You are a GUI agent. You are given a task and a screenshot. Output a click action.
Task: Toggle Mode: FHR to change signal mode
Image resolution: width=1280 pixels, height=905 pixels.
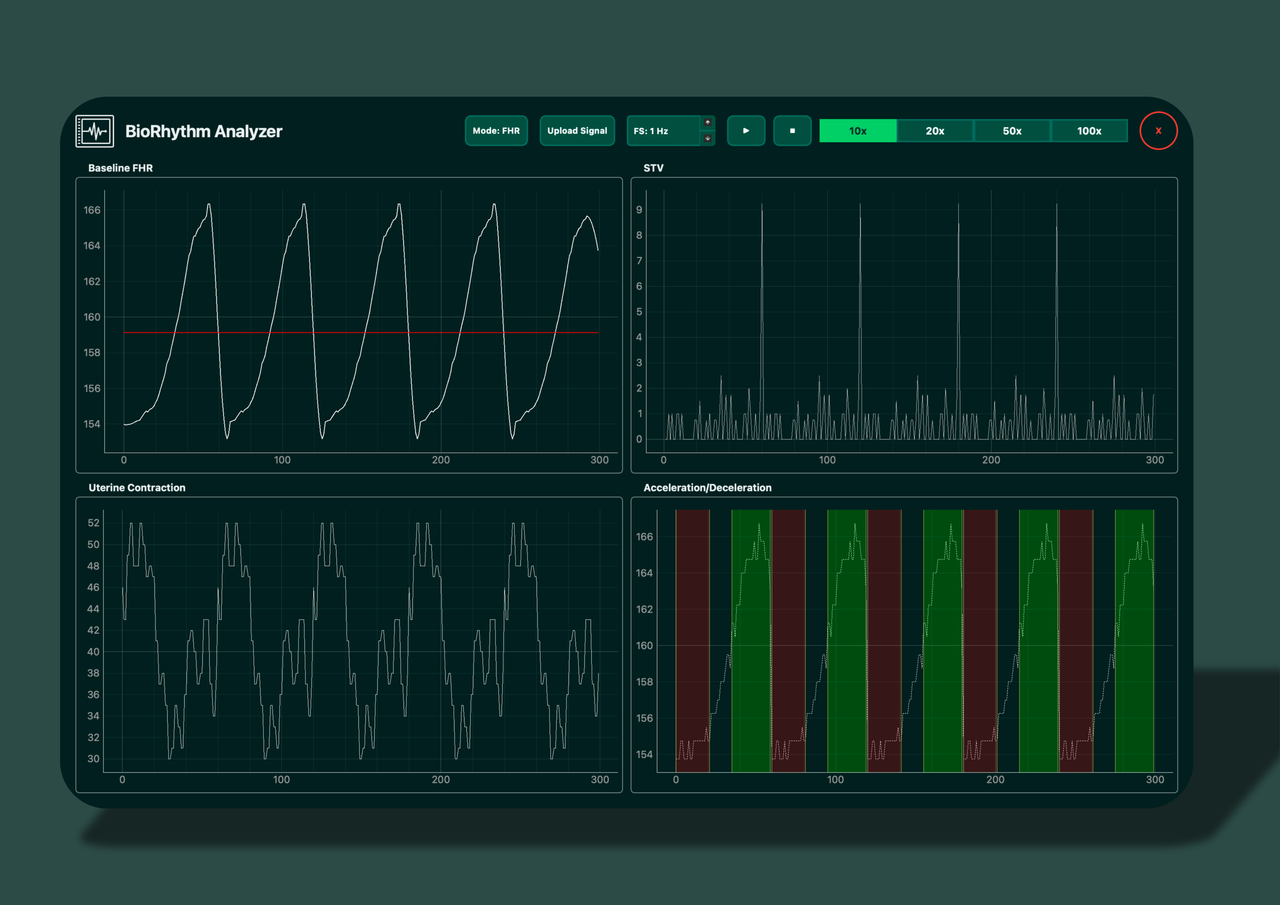pyautogui.click(x=496, y=130)
